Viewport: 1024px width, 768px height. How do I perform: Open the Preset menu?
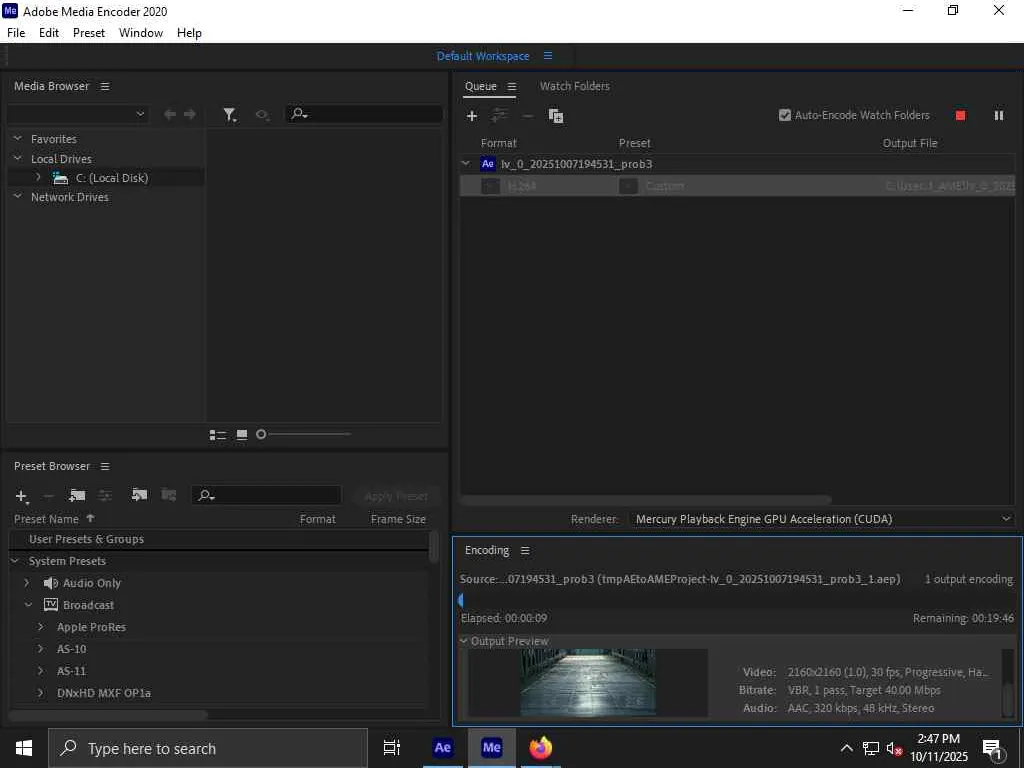coord(89,33)
